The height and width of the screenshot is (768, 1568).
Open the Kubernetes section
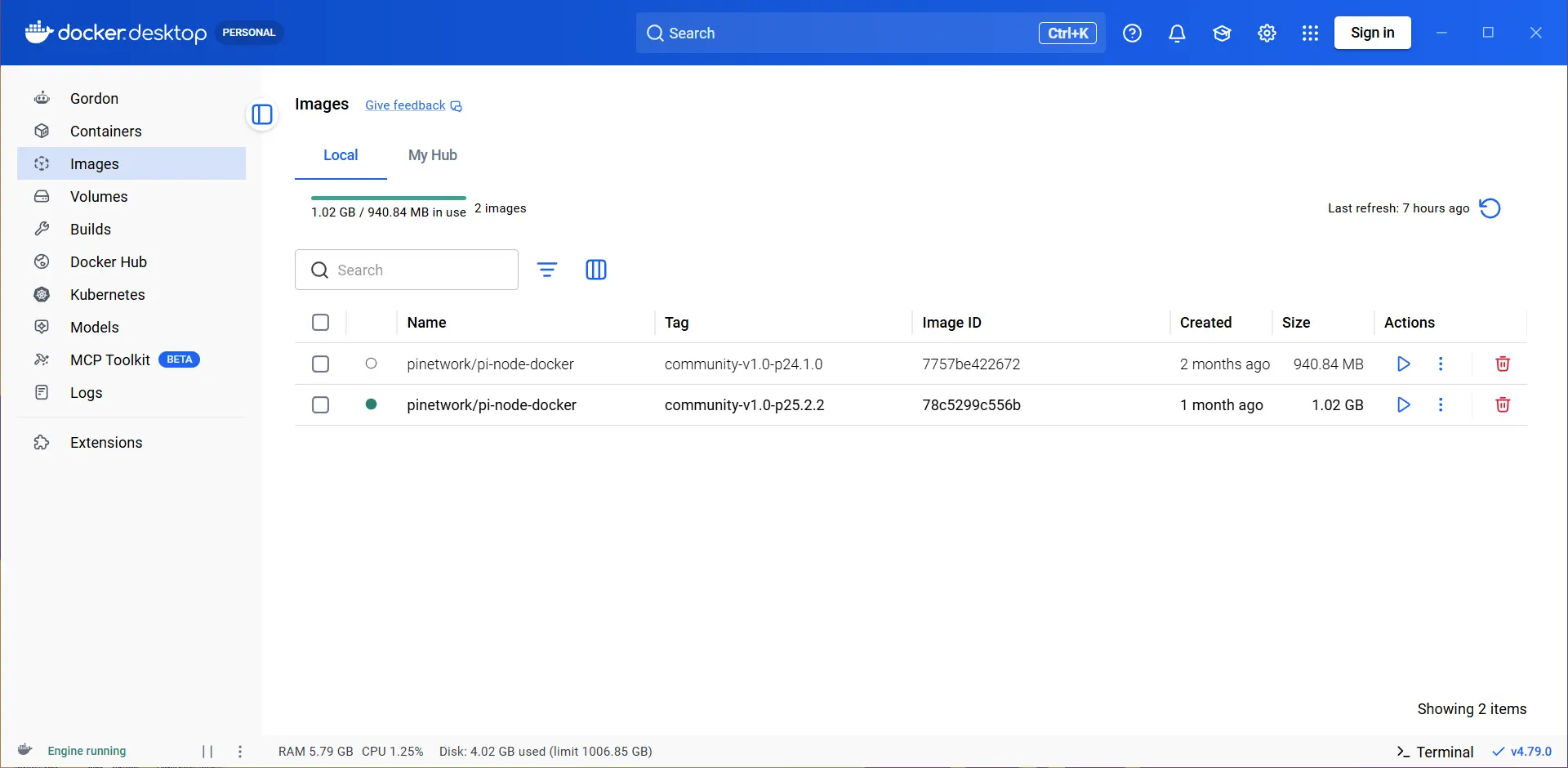click(131, 294)
